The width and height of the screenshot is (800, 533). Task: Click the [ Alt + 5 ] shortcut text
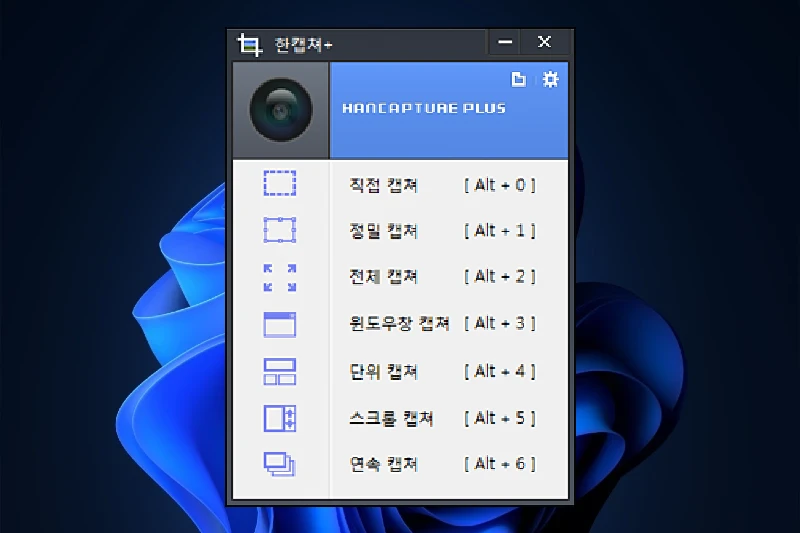pos(499,418)
